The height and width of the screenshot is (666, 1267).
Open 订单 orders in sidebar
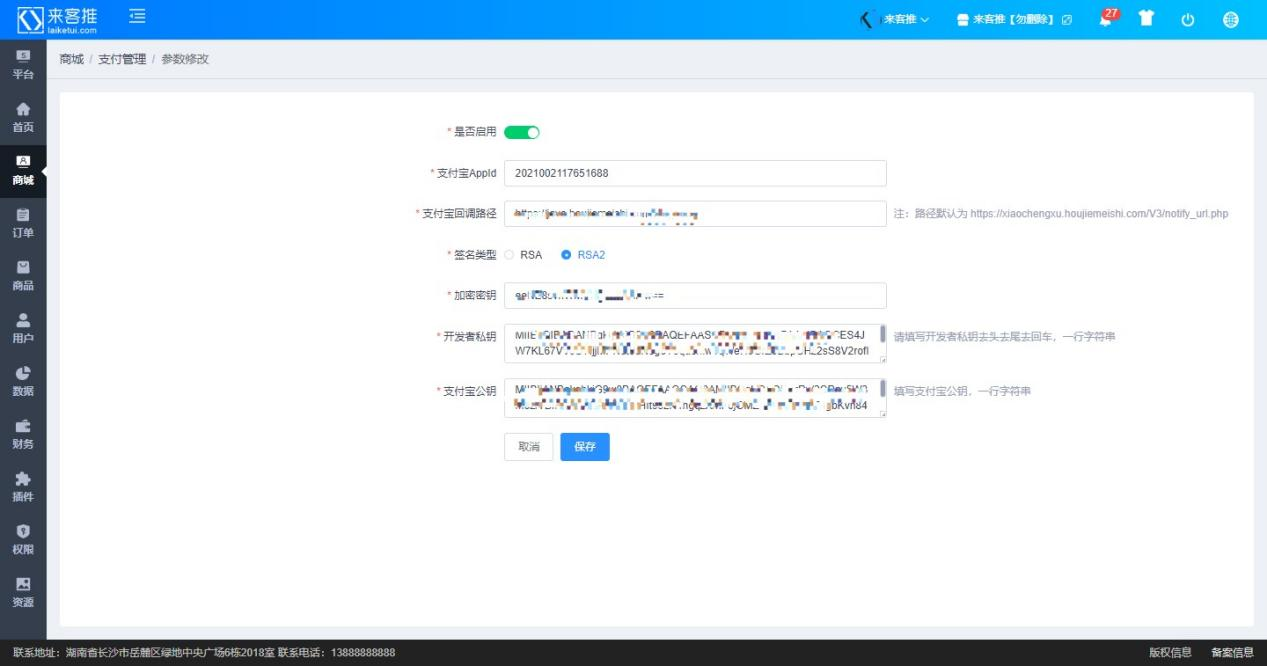coord(23,224)
